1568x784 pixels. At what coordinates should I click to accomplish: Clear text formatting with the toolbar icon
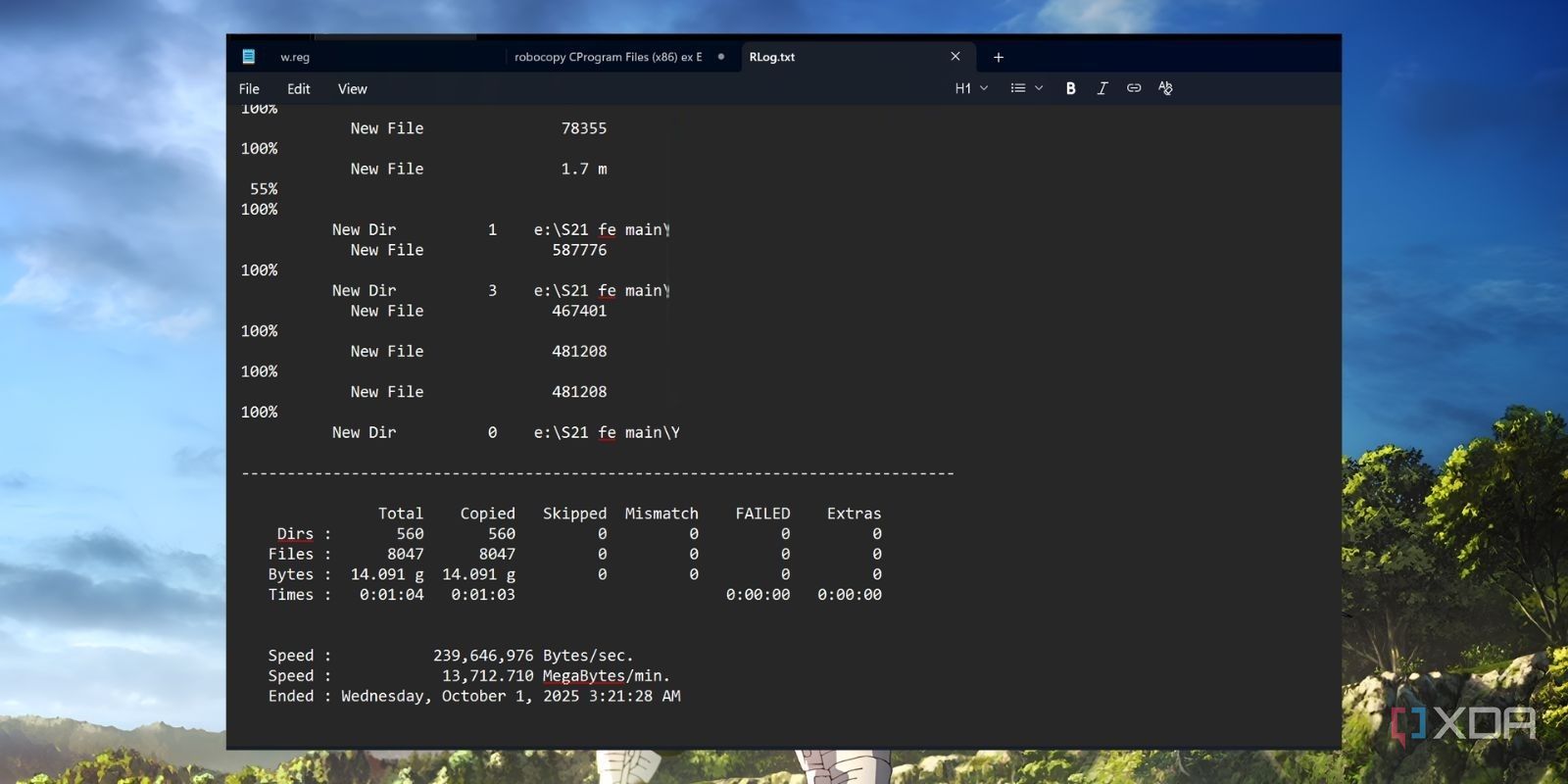pos(1165,88)
